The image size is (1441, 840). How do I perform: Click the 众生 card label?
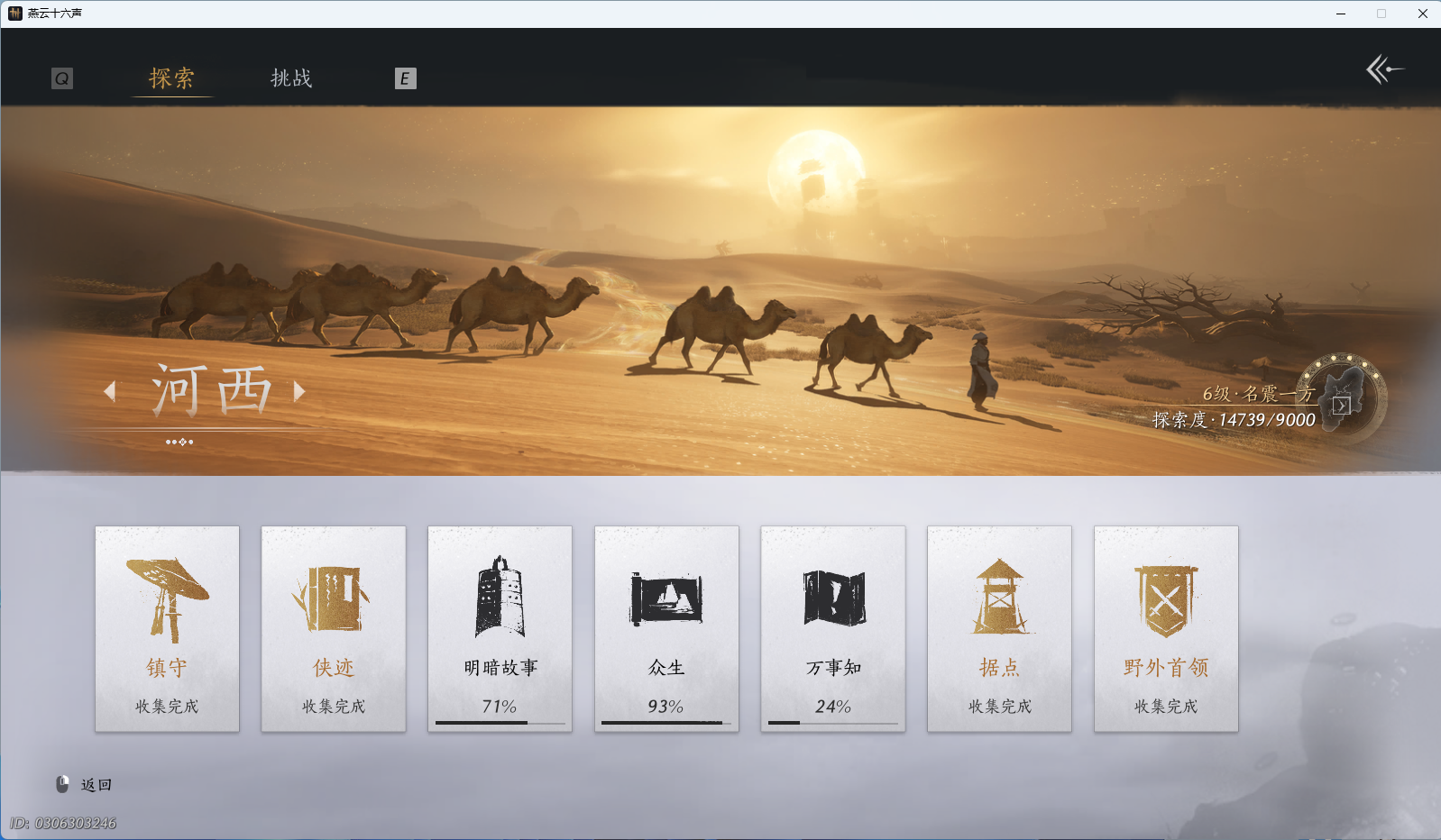click(x=666, y=668)
